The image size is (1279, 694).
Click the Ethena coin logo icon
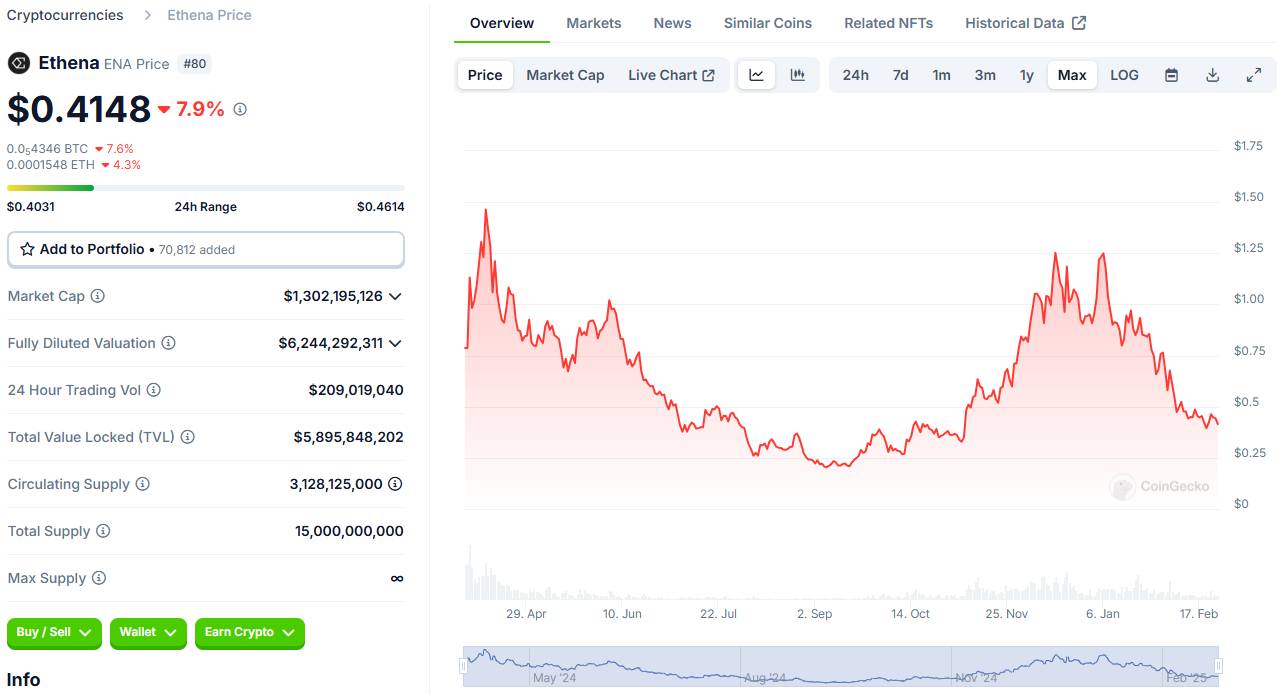click(x=19, y=64)
